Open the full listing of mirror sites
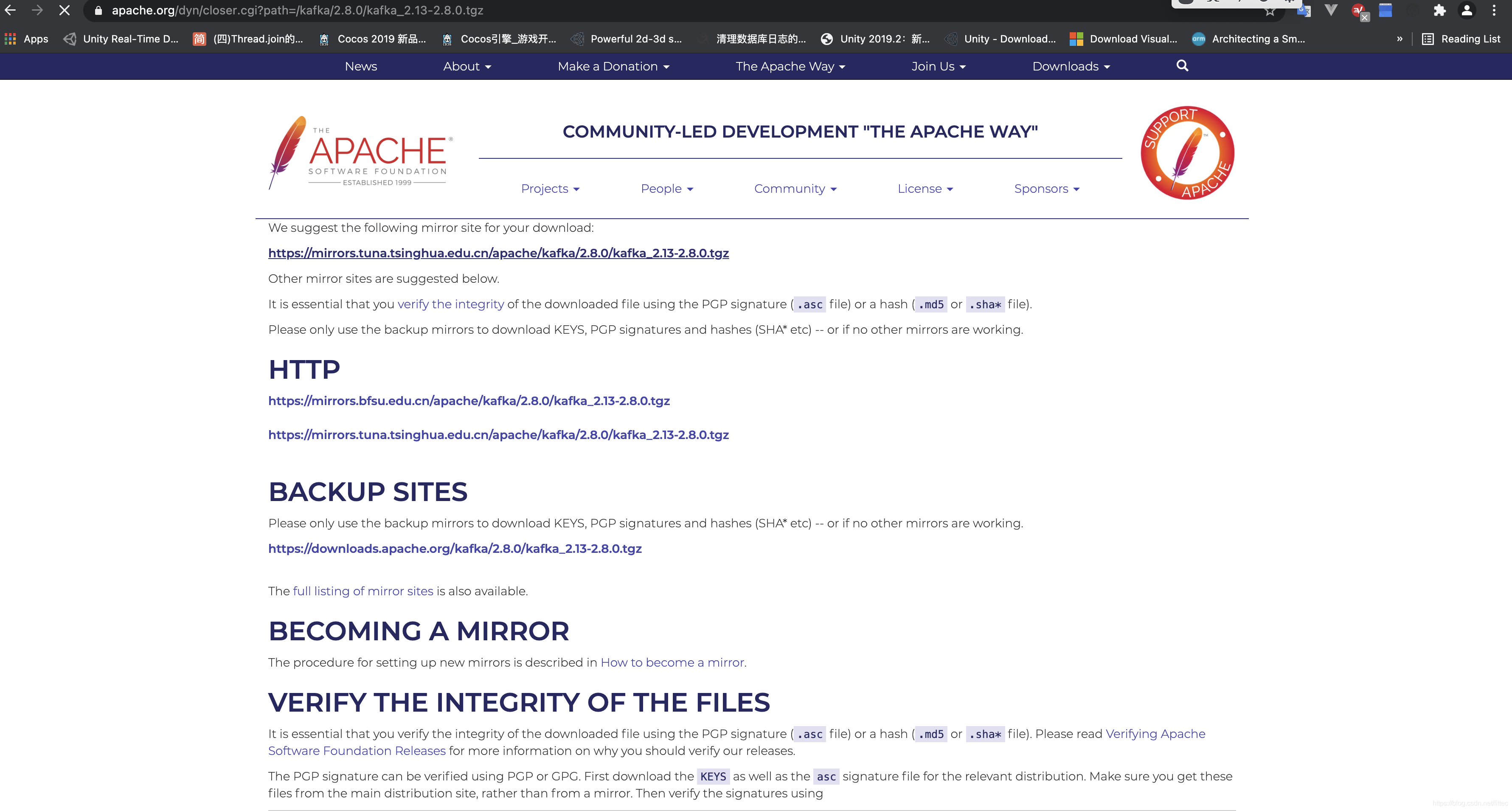 click(363, 591)
